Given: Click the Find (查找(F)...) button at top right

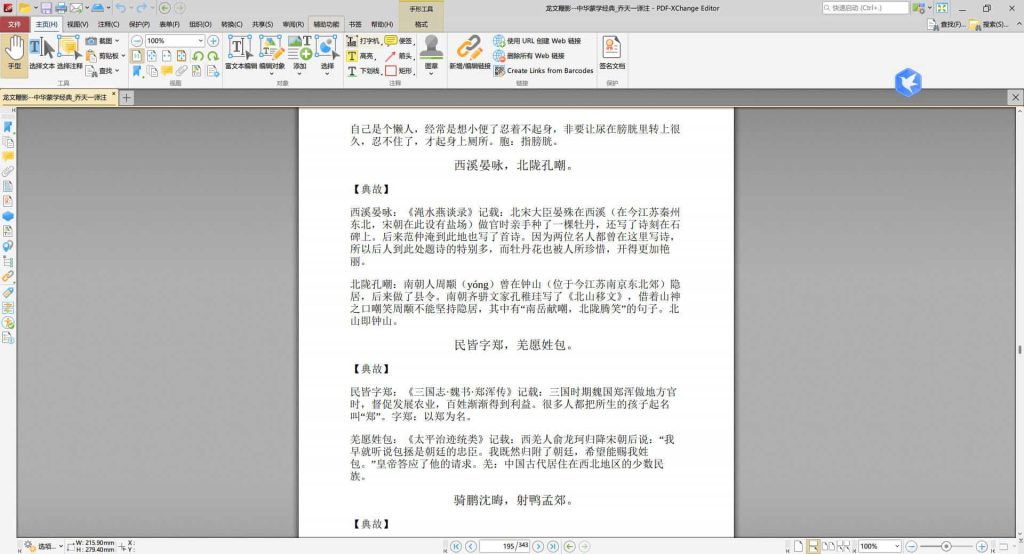Looking at the screenshot, I should (x=946, y=24).
